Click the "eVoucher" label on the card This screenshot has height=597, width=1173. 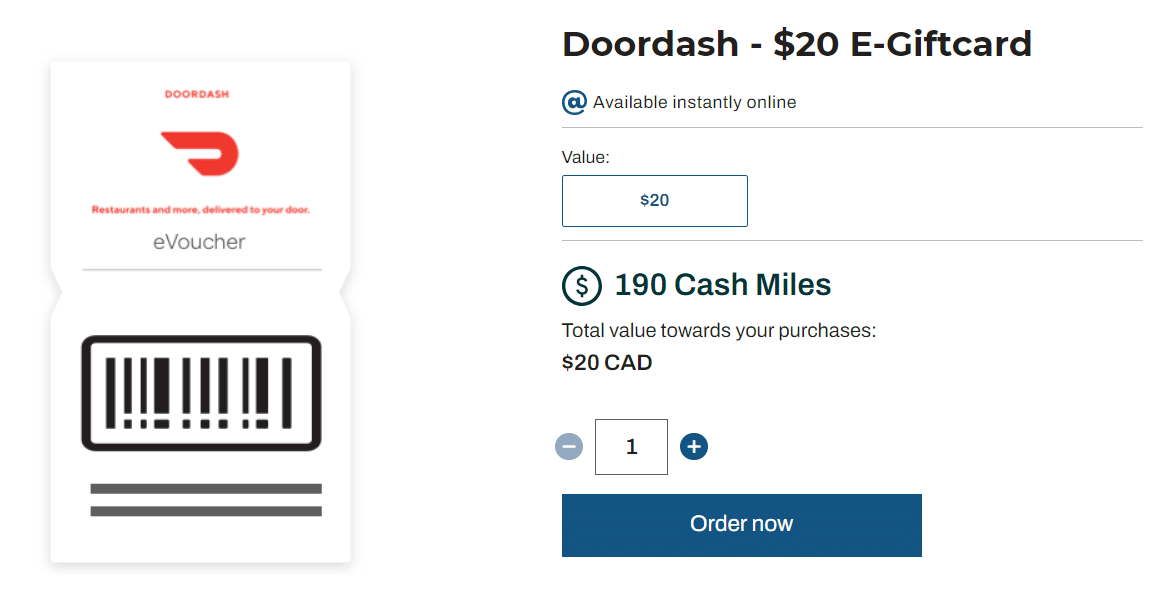(x=199, y=242)
